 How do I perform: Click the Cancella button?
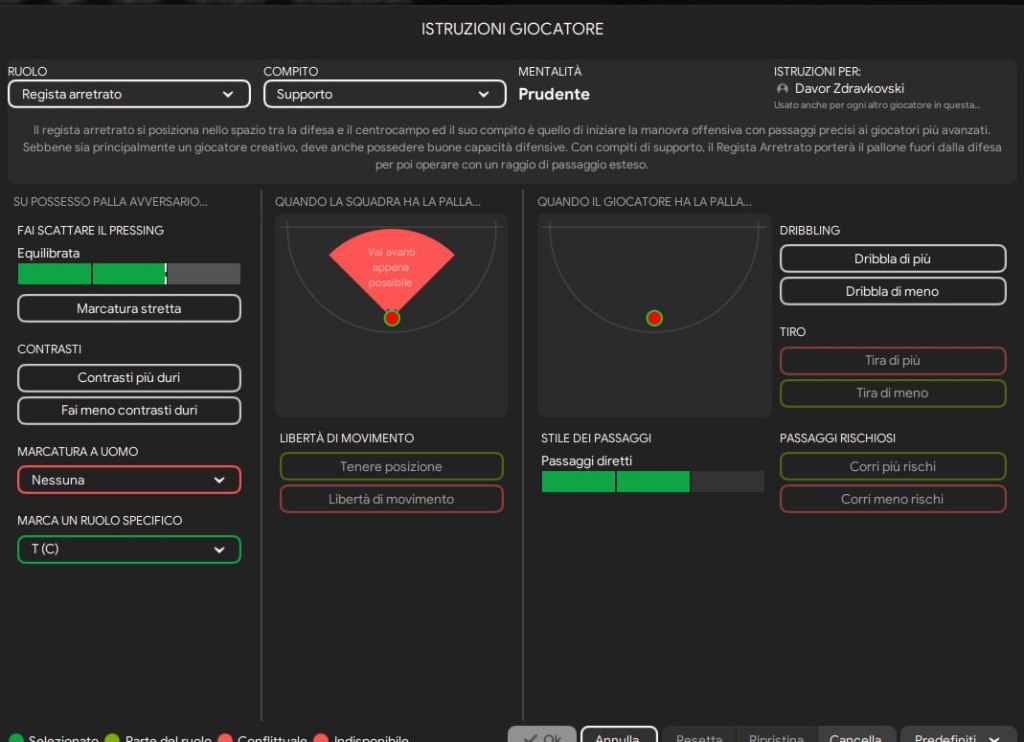(x=855, y=738)
